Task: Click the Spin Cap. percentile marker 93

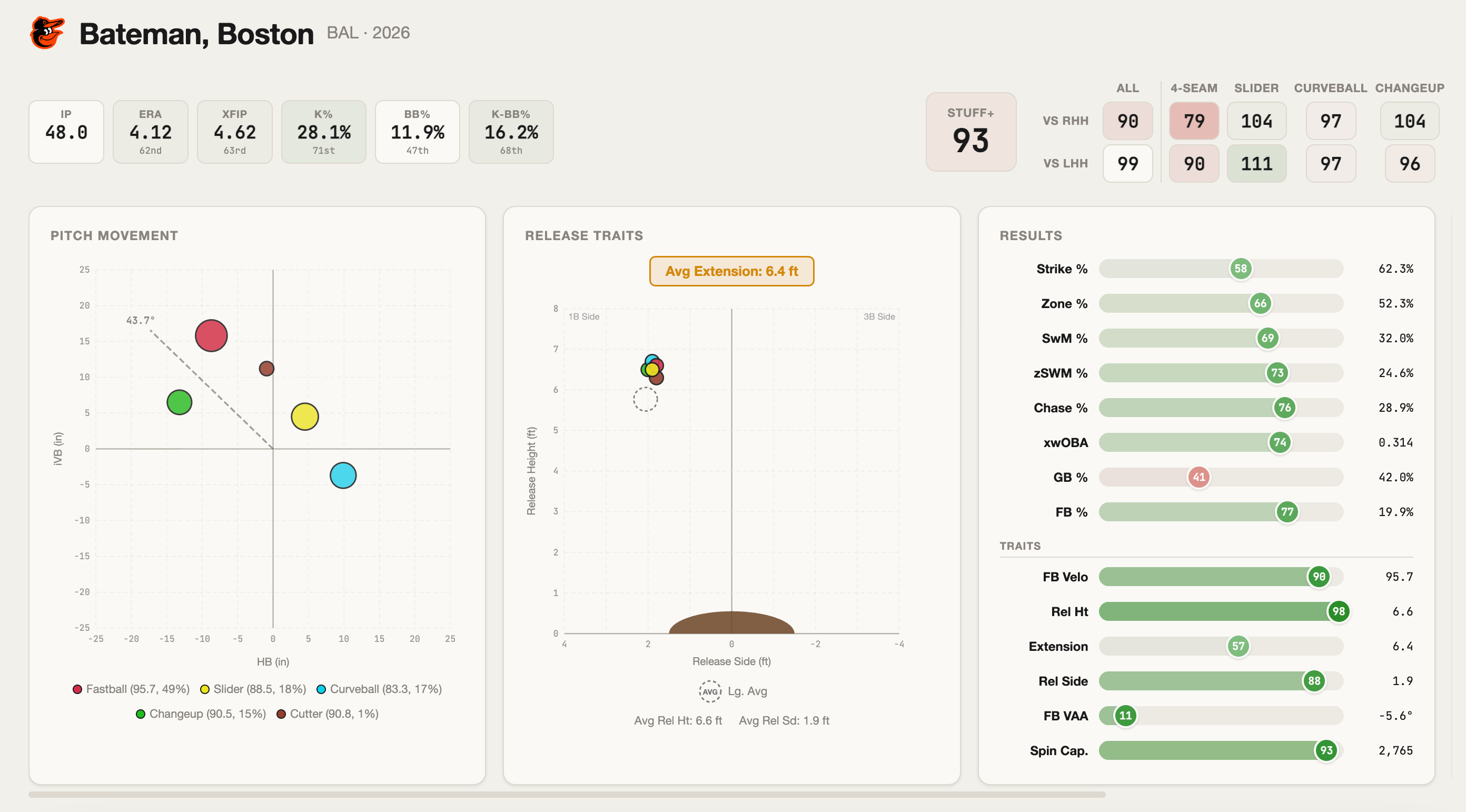Action: tap(1326, 750)
